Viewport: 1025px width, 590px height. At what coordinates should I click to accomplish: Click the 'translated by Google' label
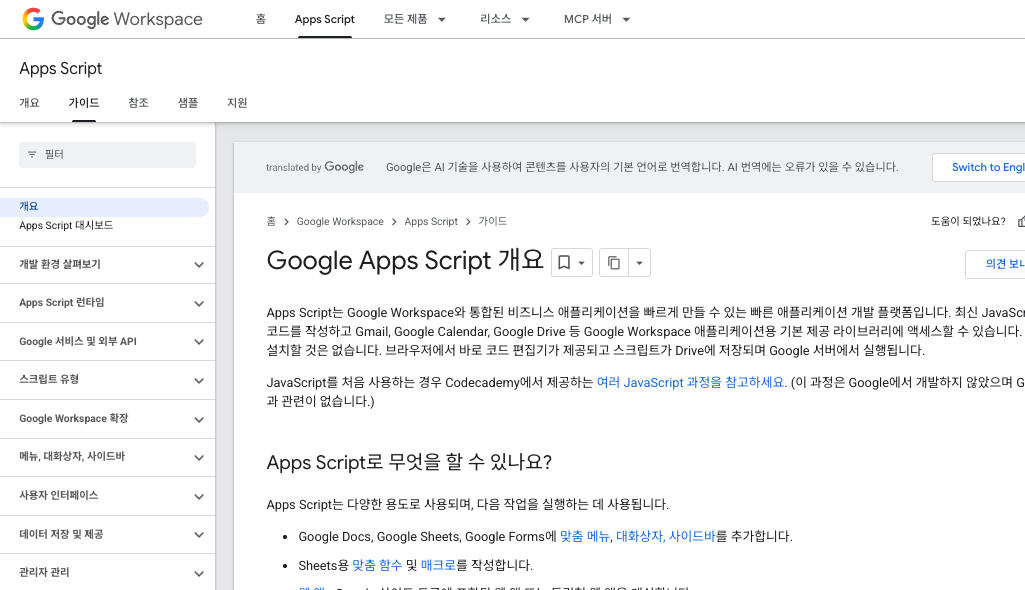315,167
